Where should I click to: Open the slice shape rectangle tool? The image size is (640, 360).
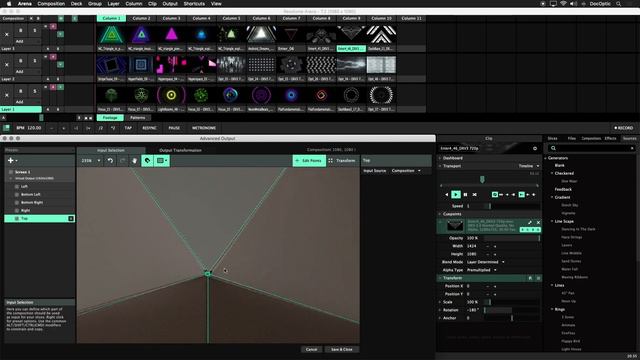coord(162,161)
